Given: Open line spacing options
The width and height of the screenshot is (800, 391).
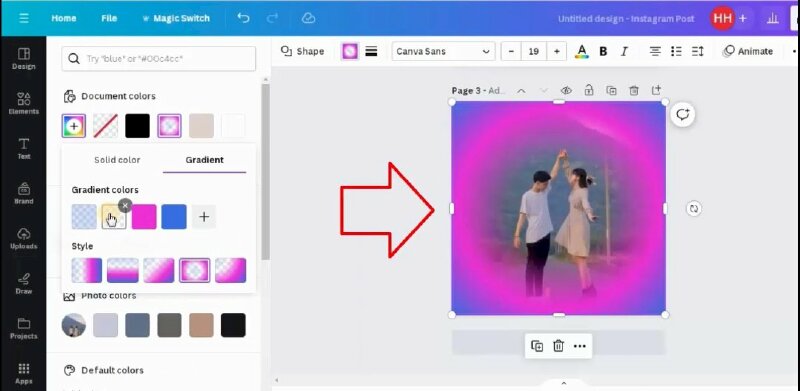Looking at the screenshot, I should 697,51.
